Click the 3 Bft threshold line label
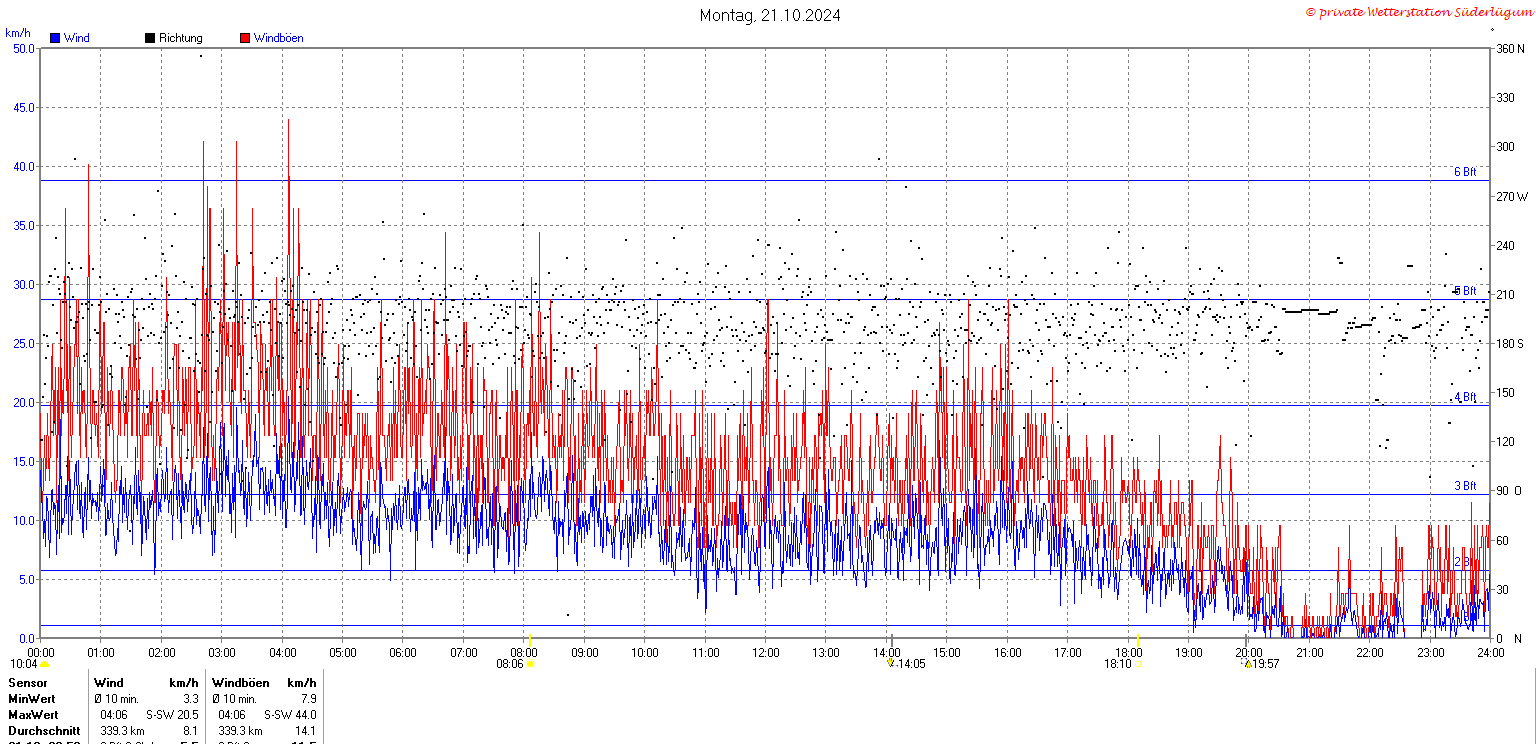 coord(1465,486)
